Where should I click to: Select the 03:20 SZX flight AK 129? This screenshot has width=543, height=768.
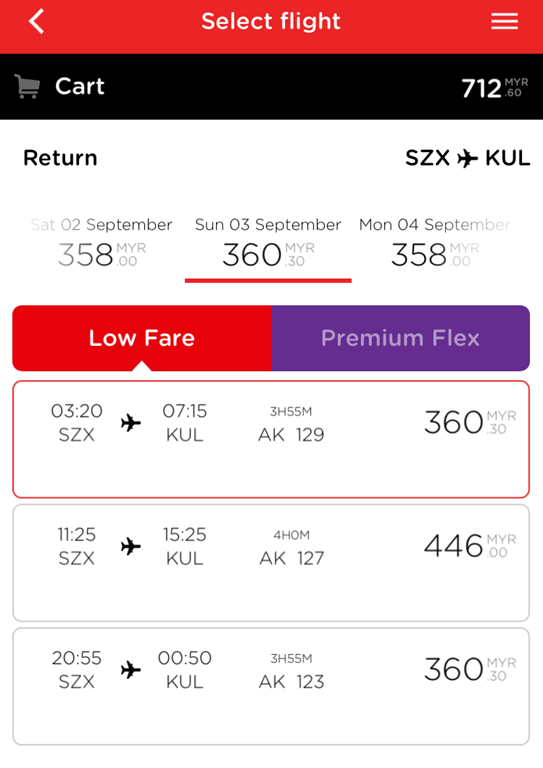(271, 439)
